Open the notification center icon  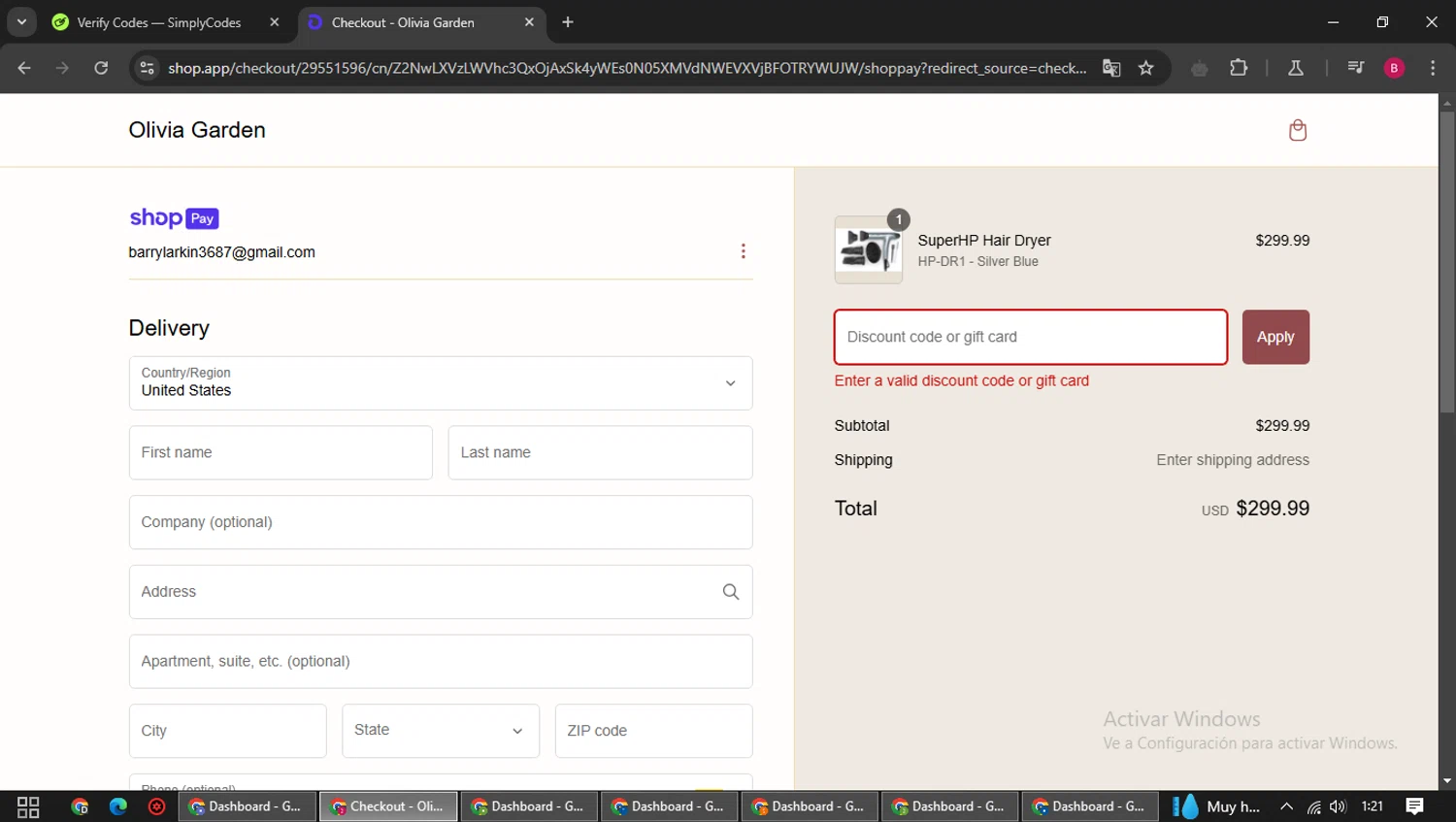1414,806
